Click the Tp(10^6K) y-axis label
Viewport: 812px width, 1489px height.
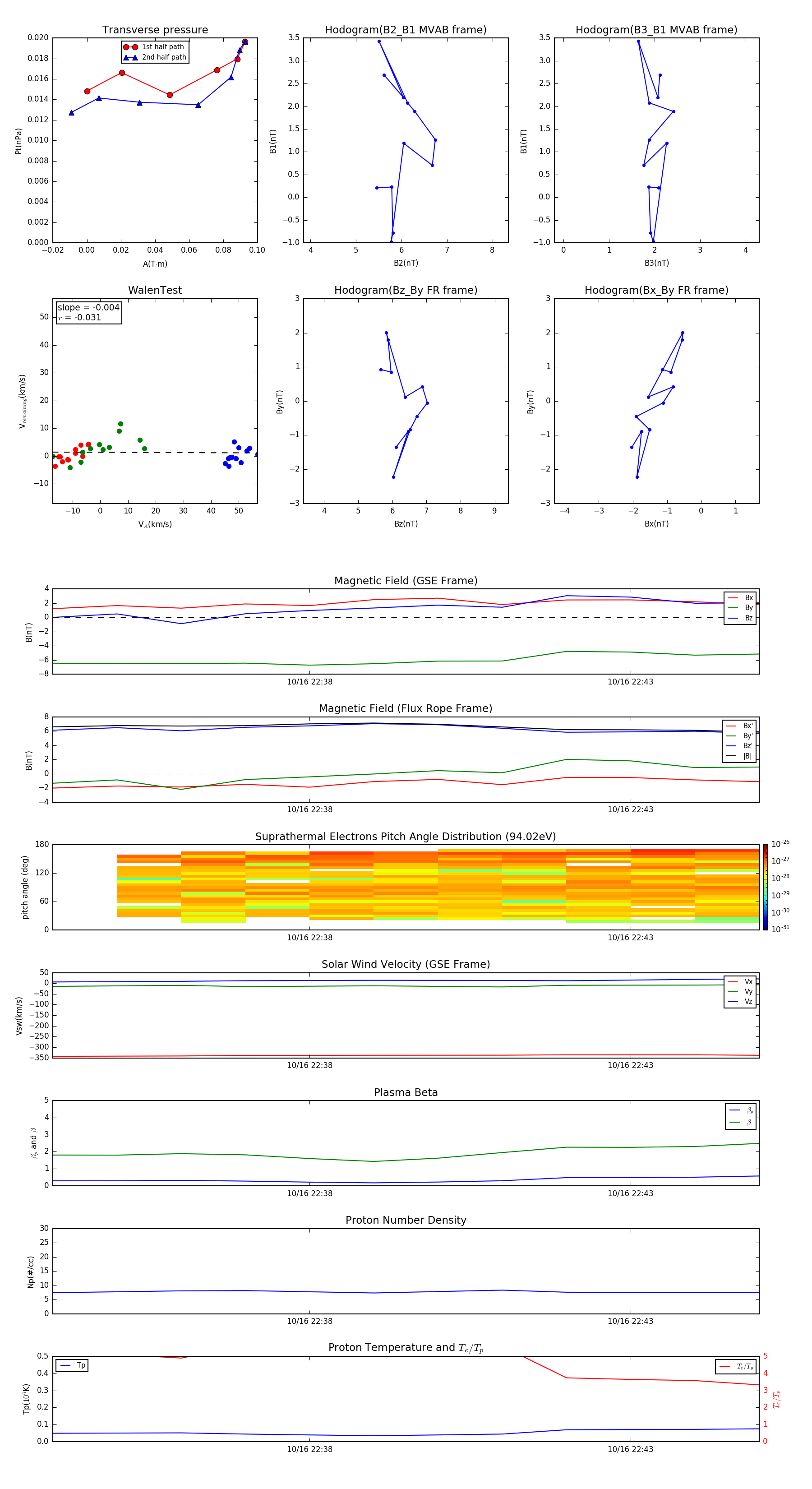pyautogui.click(x=26, y=1399)
